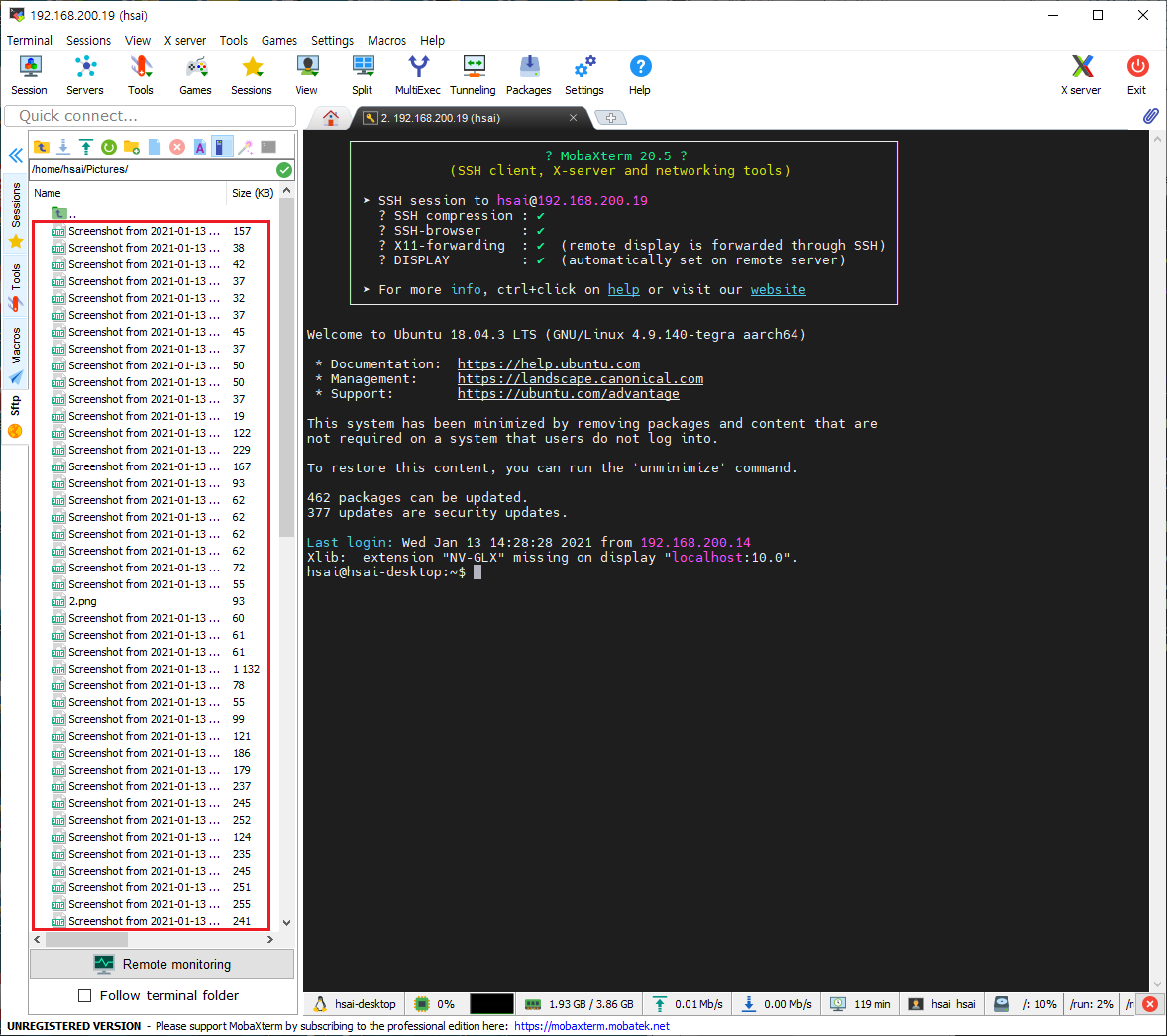Open the landscape.canonical.com link
The width and height of the screenshot is (1167, 1036).
(580, 378)
